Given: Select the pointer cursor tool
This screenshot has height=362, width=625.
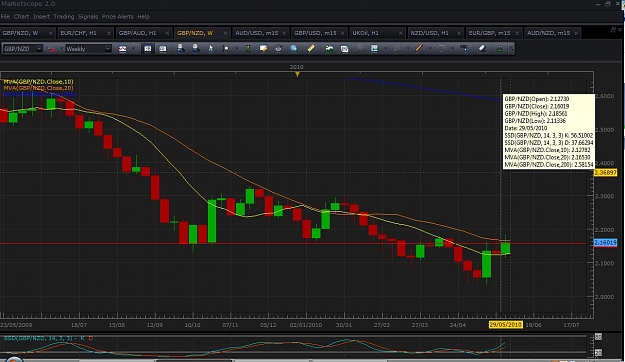Looking at the screenshot, I should [x=210, y=49].
